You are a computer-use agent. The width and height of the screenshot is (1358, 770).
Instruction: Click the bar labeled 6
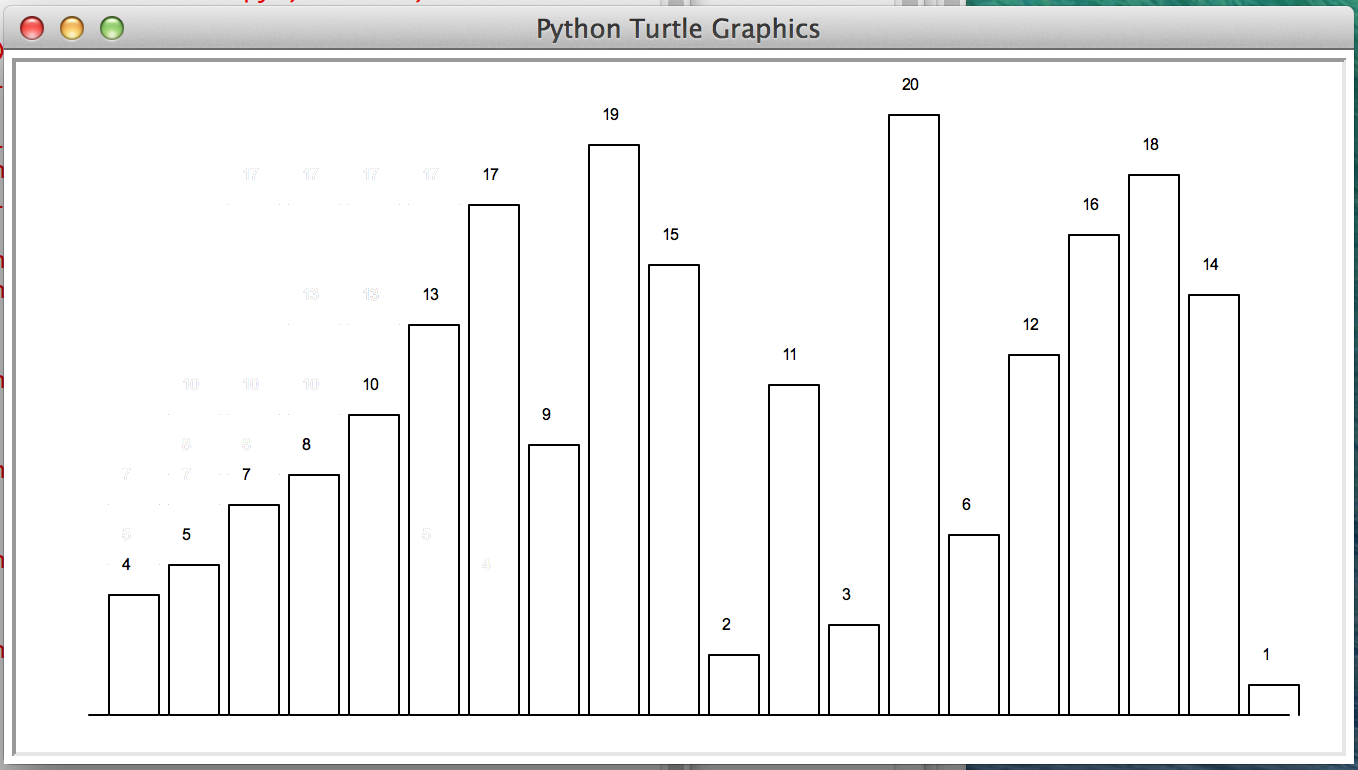point(974,625)
